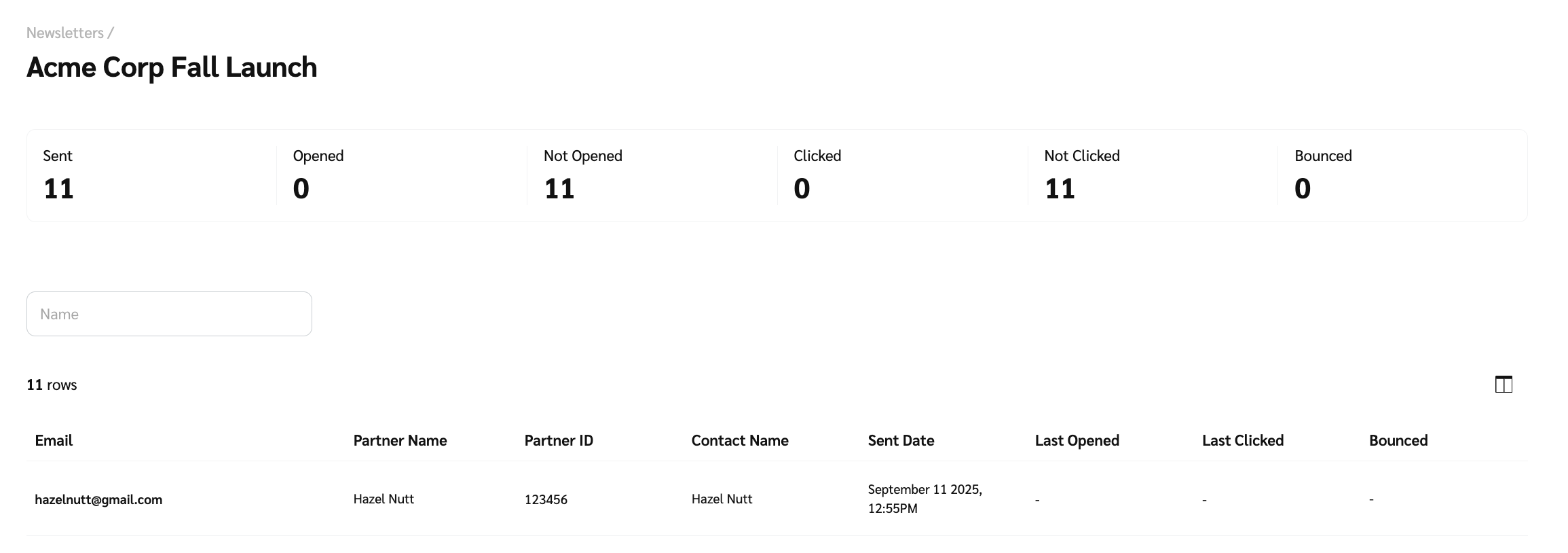
Task: Sort by Partner Name column header
Action: pyautogui.click(x=400, y=440)
